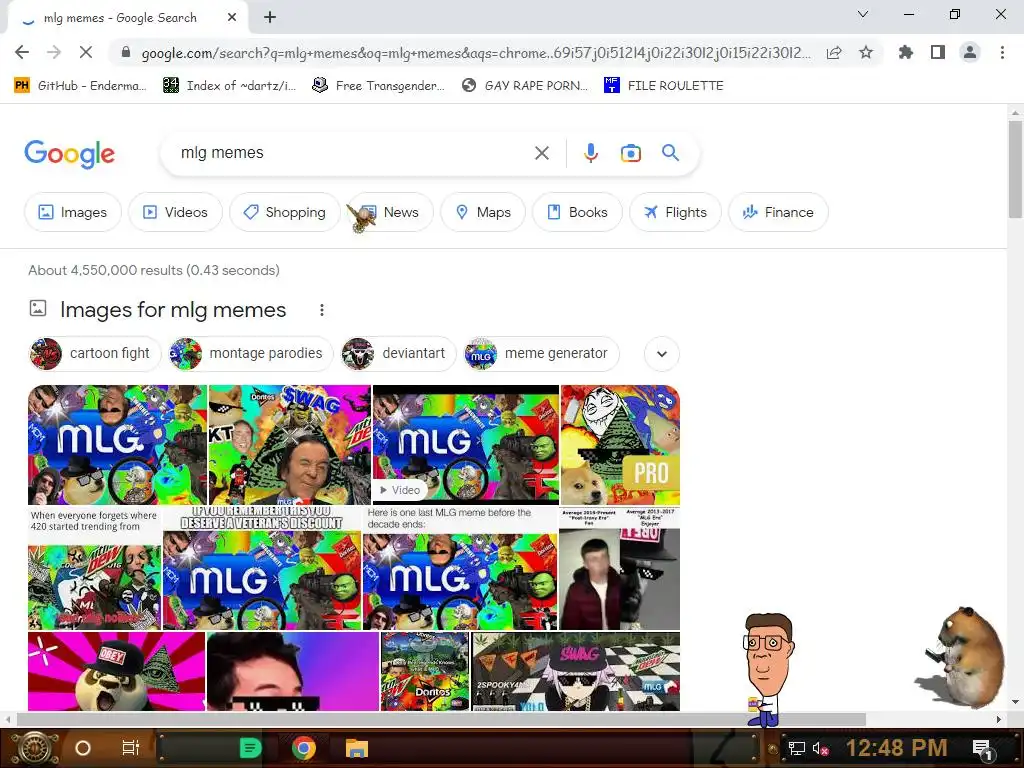
Task: Open the MLG image marked Video
Action: click(x=466, y=445)
